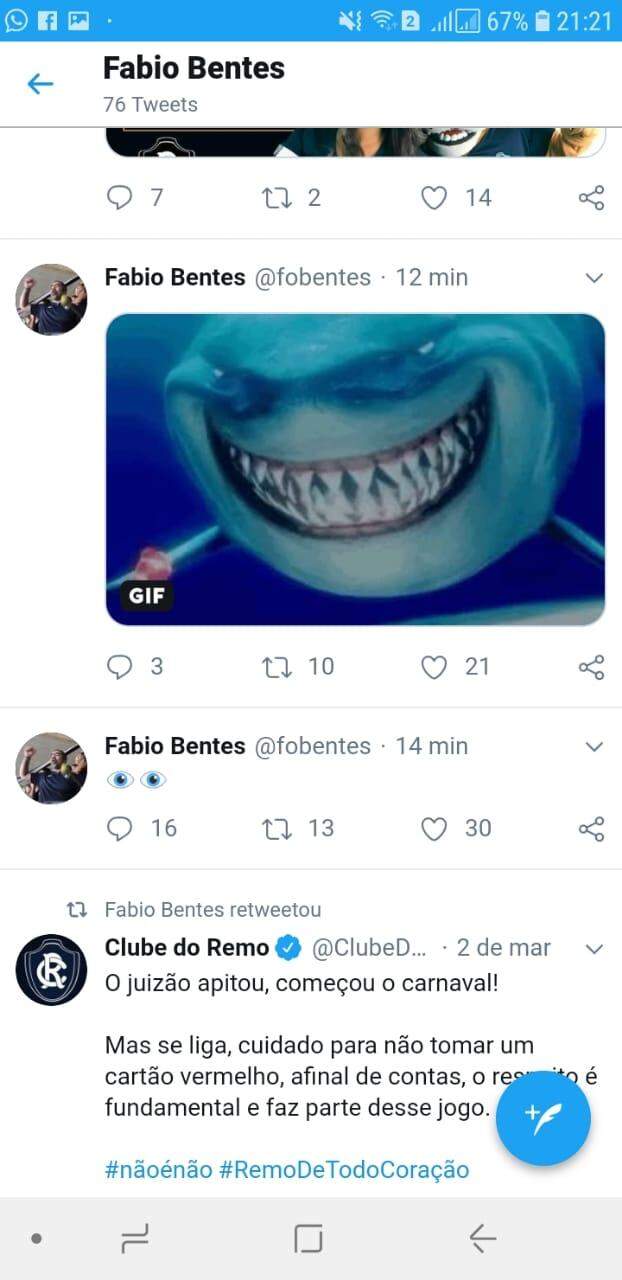Open options menu on the shark GIF tweet
This screenshot has width=622, height=1280.
[594, 278]
